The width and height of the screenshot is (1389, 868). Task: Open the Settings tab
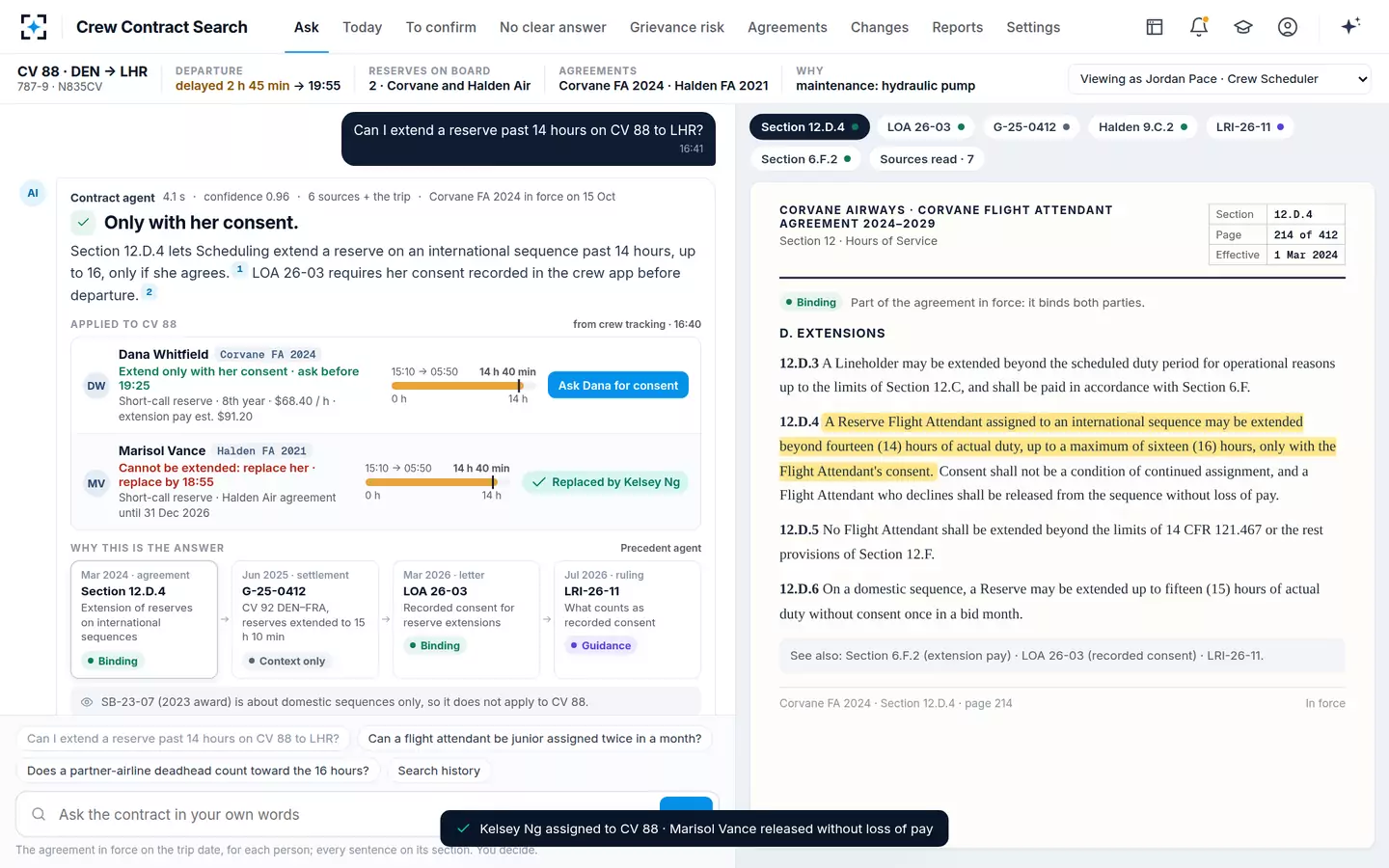pos(1033,27)
